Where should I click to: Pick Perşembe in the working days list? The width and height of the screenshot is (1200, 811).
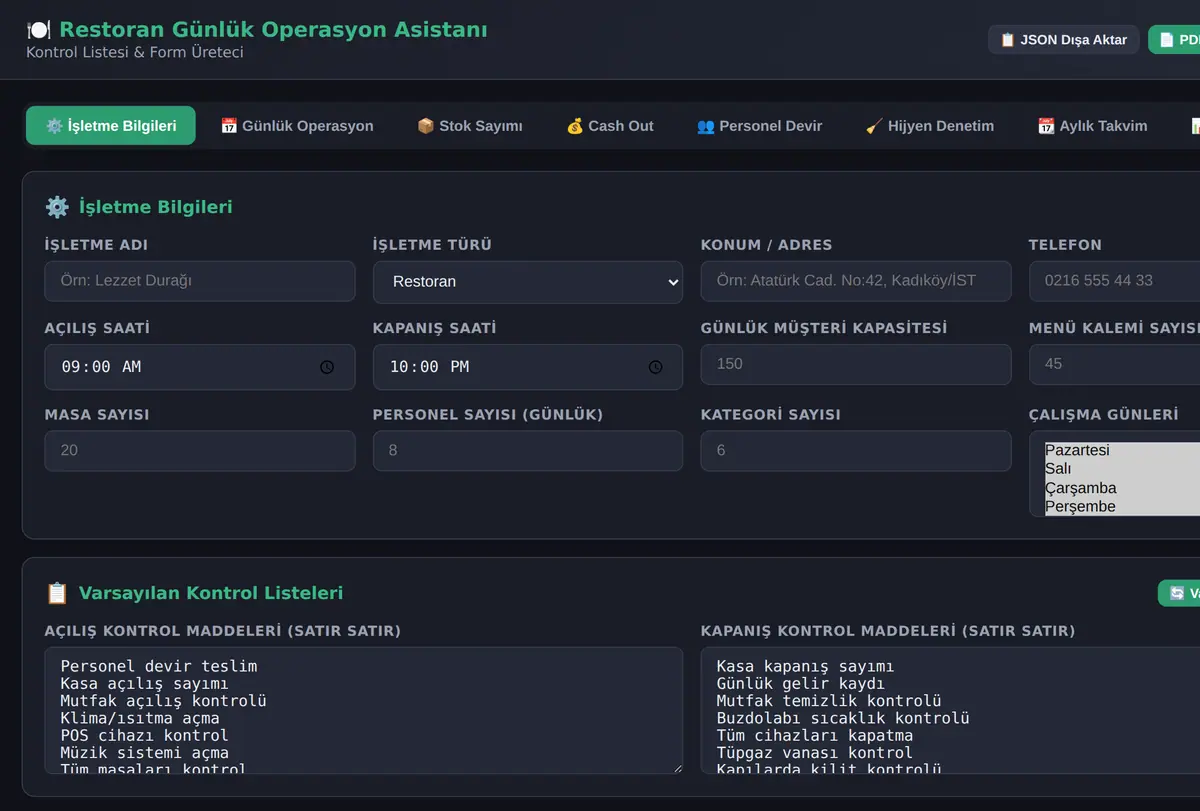(1121, 506)
